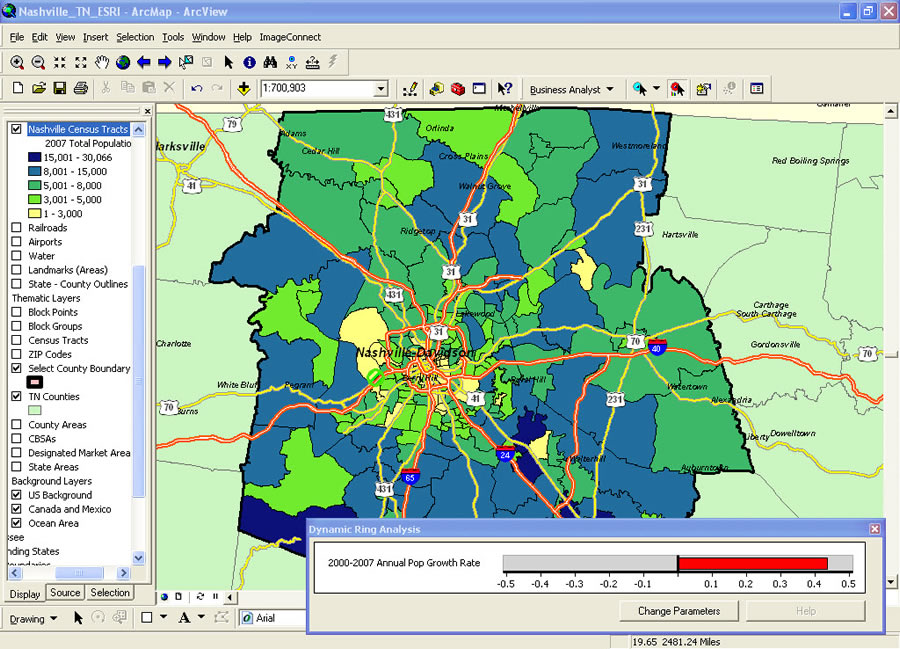Viewport: 900px width, 649px height.
Task: Uncheck the US Background layer
Action: pos(17,495)
